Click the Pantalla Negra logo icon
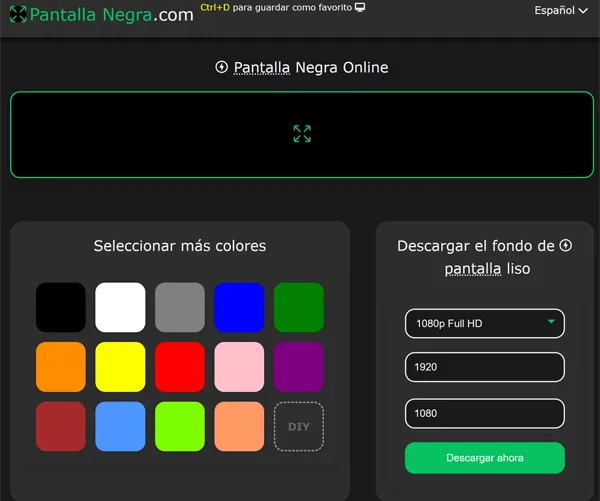600x501 pixels. click(18, 14)
